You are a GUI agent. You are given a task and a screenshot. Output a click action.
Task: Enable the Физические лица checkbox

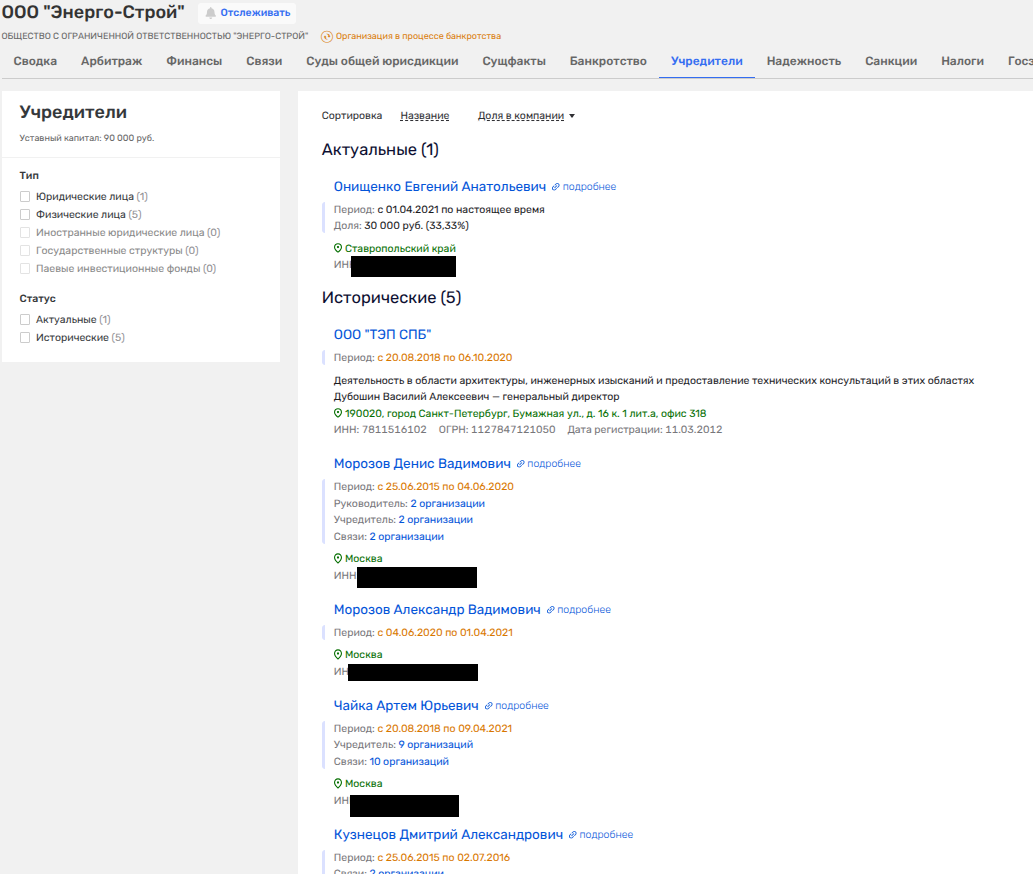click(25, 214)
